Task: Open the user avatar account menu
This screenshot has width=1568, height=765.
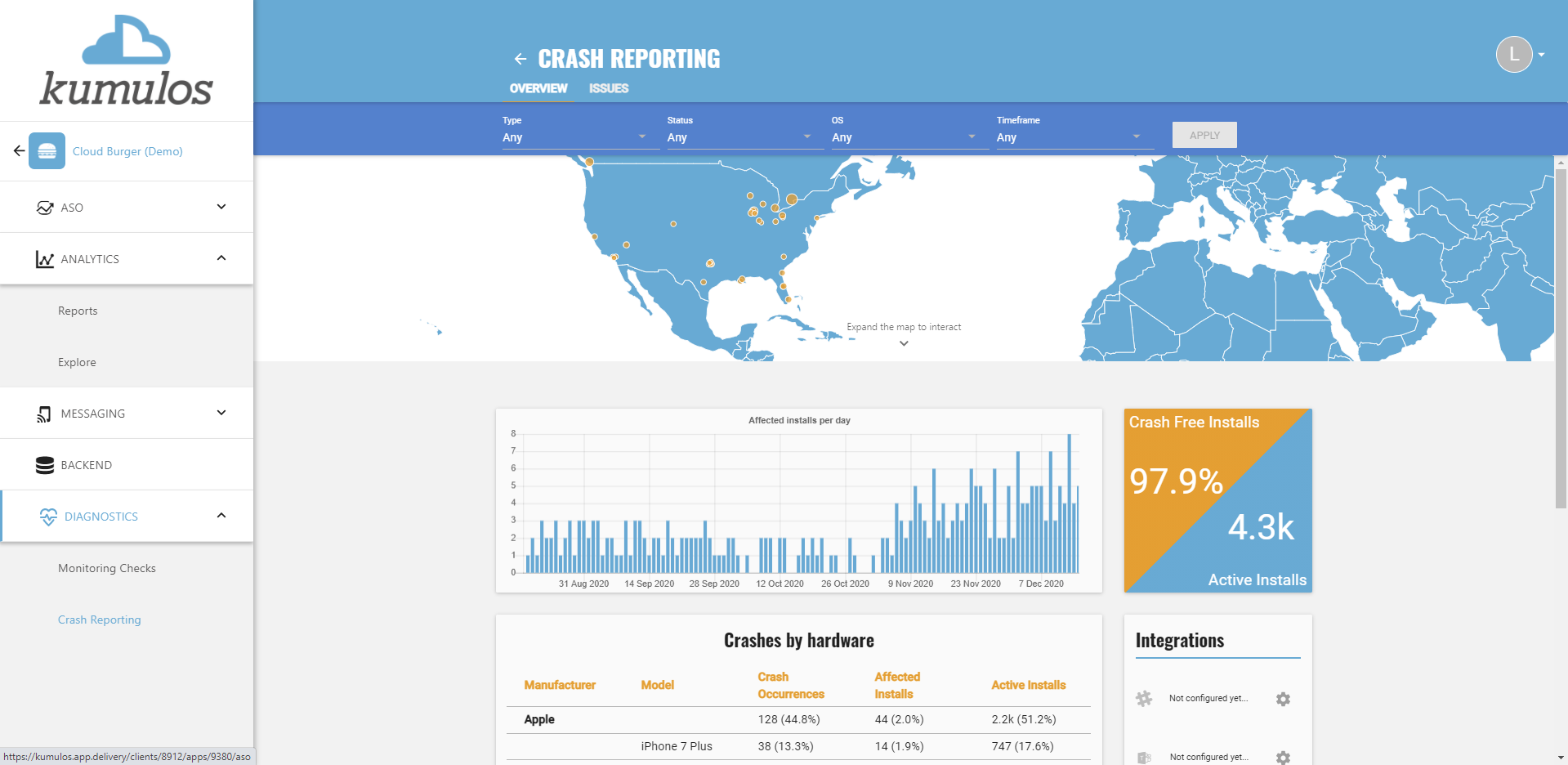Action: tap(1518, 55)
